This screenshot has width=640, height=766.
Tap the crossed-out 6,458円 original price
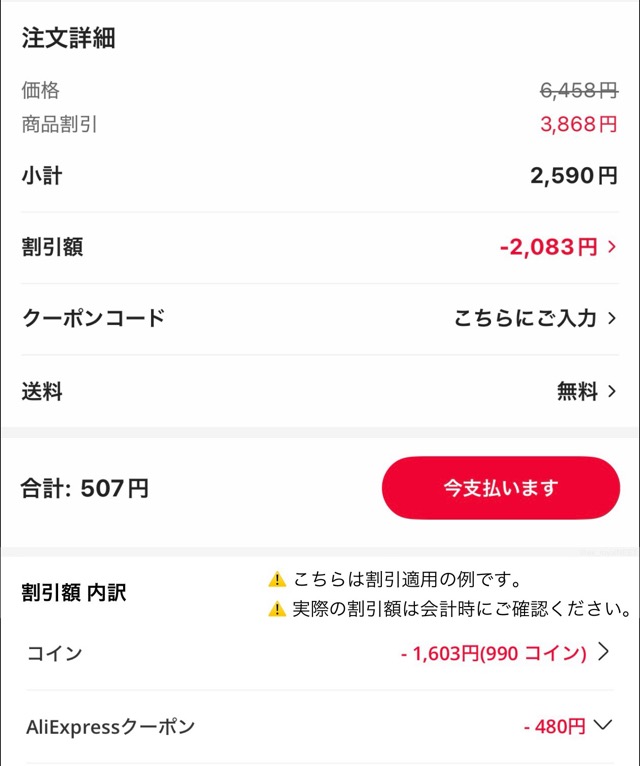(579, 91)
